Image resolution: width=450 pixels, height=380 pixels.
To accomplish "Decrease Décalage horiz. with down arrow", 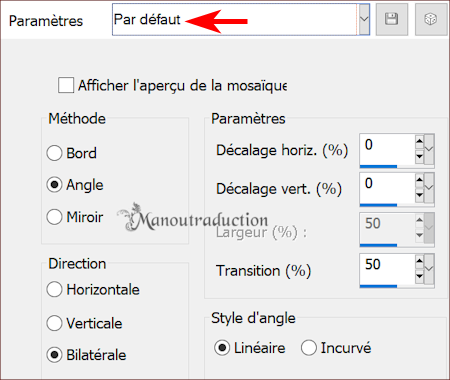I will [419, 156].
